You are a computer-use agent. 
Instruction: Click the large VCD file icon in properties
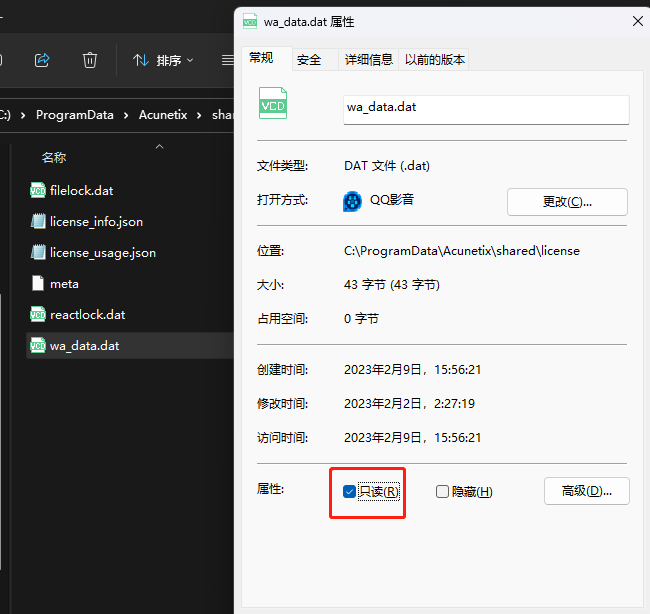click(273, 103)
